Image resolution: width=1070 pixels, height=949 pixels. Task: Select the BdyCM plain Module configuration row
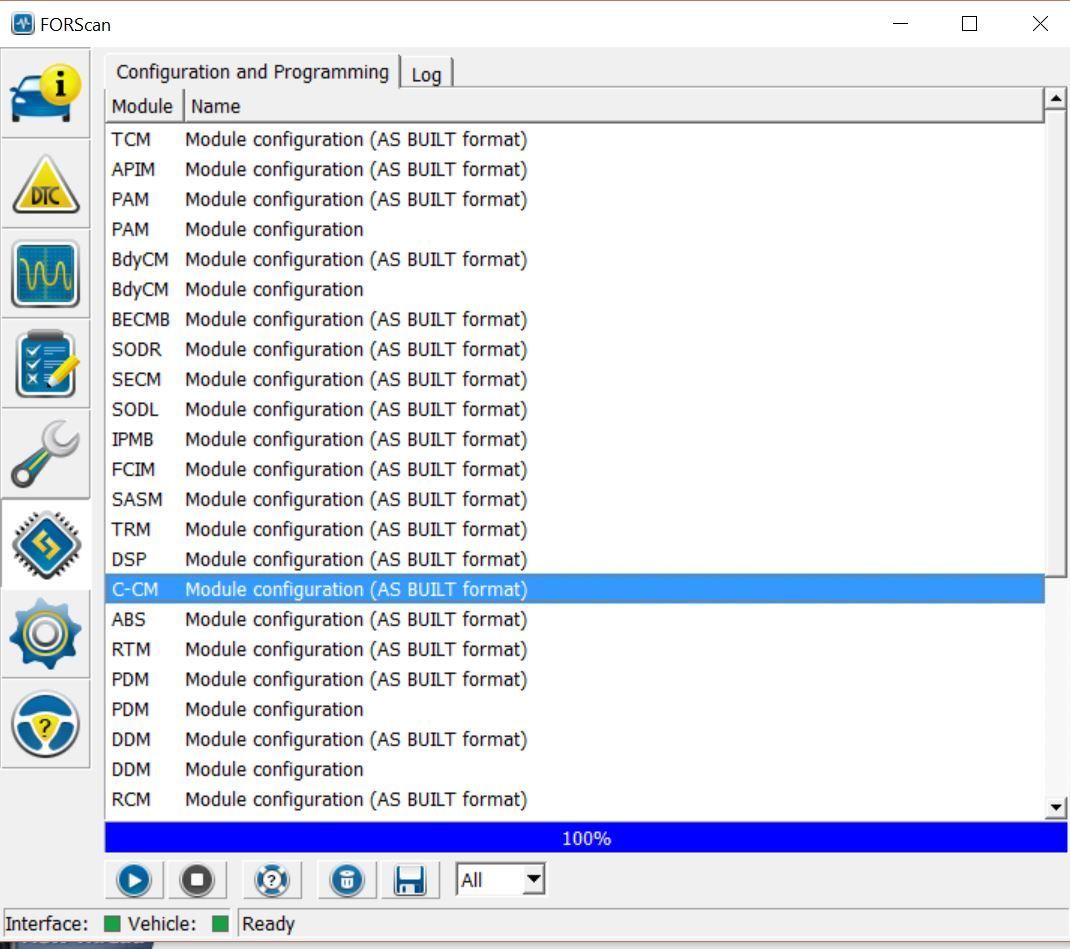click(575, 289)
